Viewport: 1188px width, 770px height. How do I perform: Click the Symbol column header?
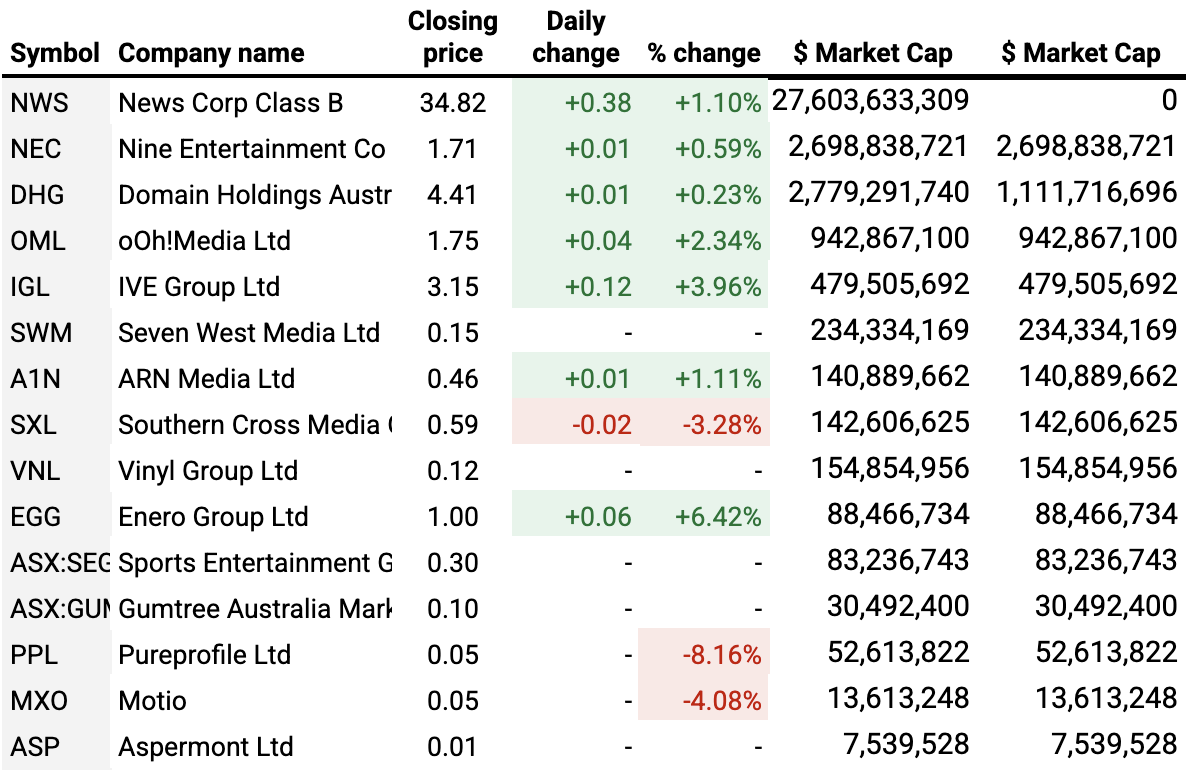55,53
